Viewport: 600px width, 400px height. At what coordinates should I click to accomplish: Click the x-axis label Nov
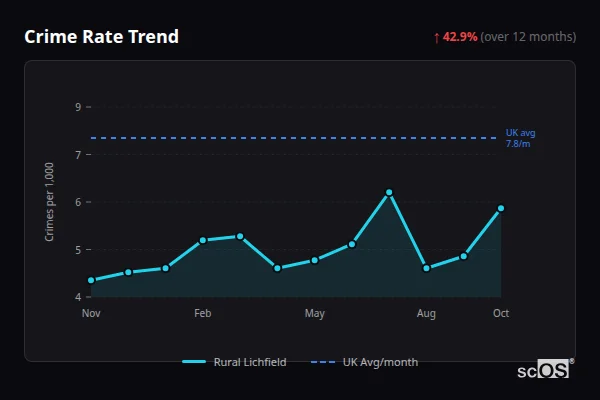91,313
